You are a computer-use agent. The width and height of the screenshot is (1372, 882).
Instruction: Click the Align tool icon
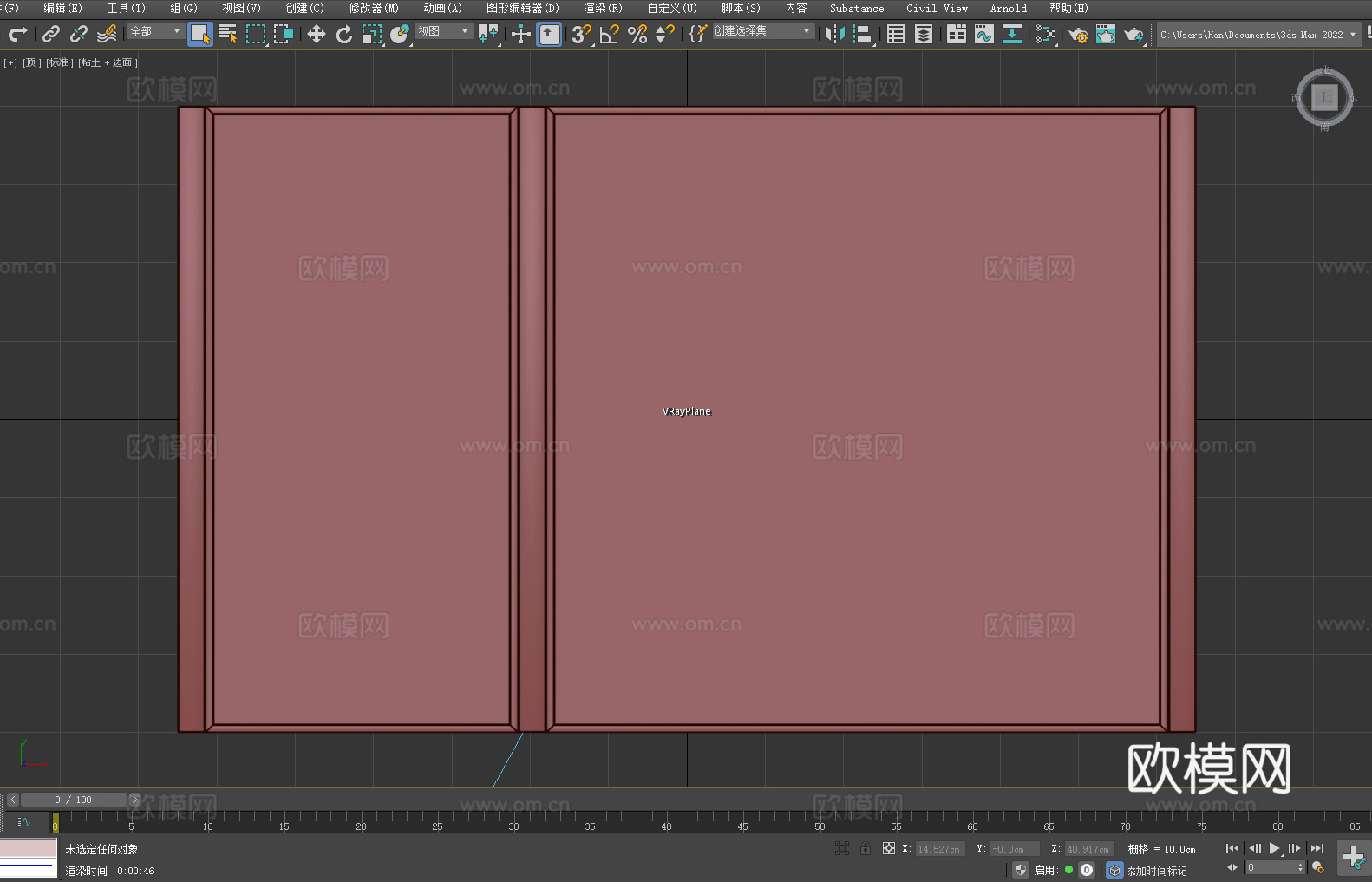[x=863, y=35]
